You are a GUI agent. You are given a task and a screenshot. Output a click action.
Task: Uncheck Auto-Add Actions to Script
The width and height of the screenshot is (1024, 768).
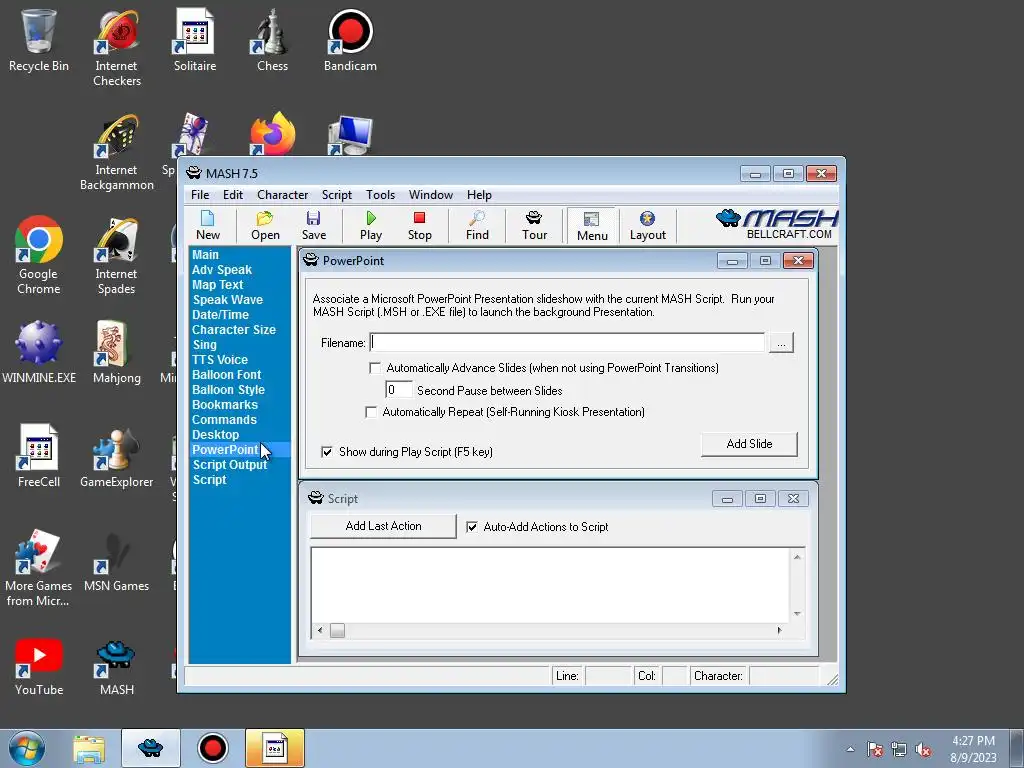click(472, 527)
